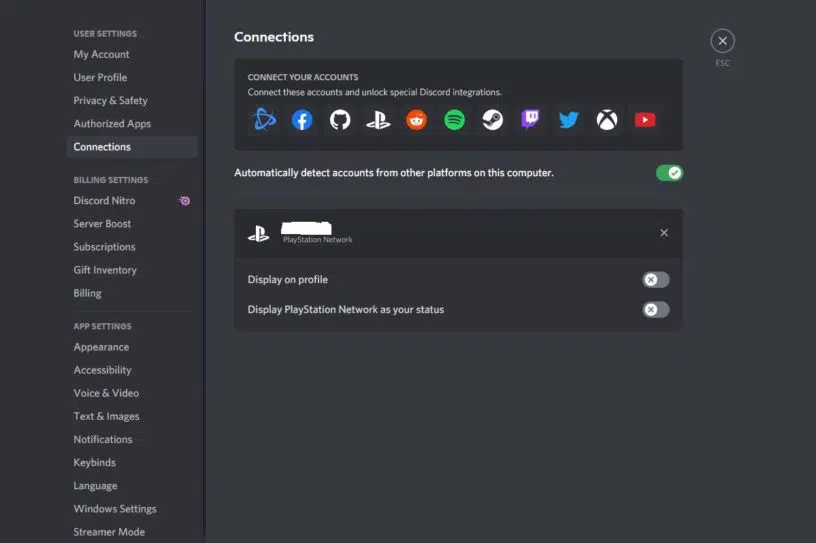Connect a Battle.net account

click(x=264, y=120)
